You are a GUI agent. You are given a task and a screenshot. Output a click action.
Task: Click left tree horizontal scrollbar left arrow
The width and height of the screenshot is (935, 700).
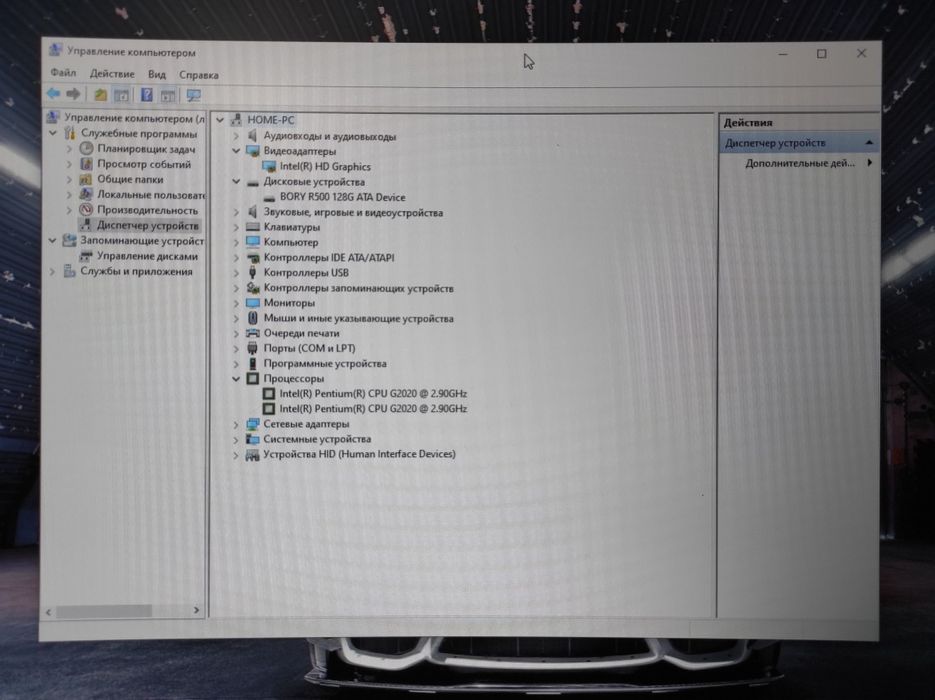49,611
